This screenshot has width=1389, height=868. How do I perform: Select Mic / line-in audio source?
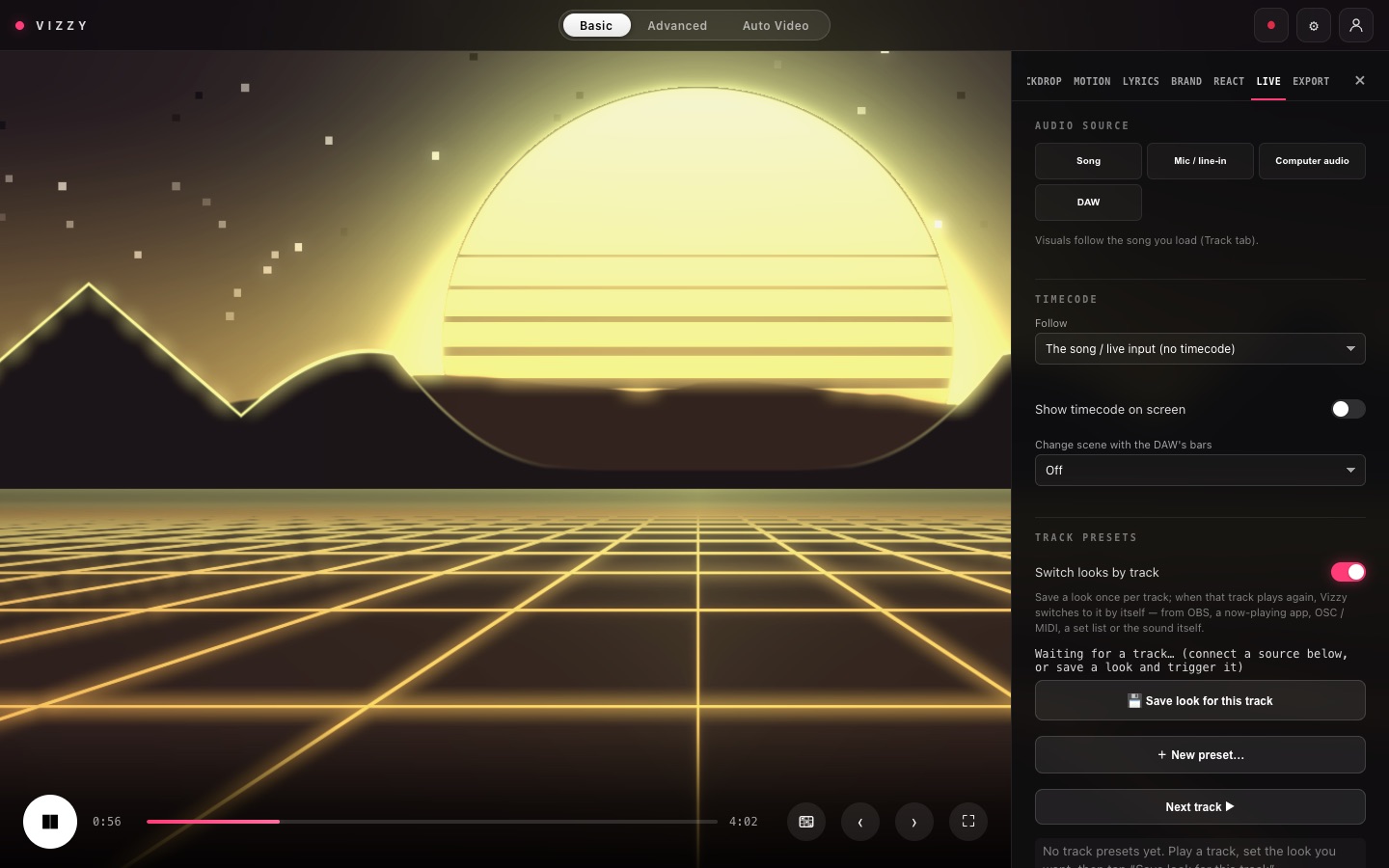coord(1200,161)
